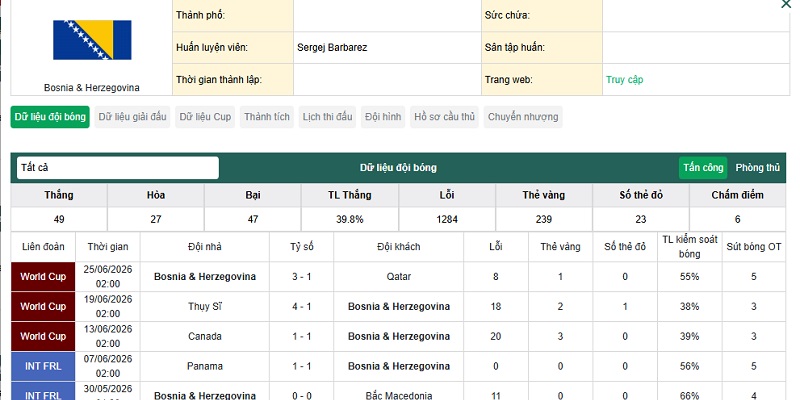Click the 38% possession in Thụy Sĩ row
800x400 pixels.
(690, 307)
